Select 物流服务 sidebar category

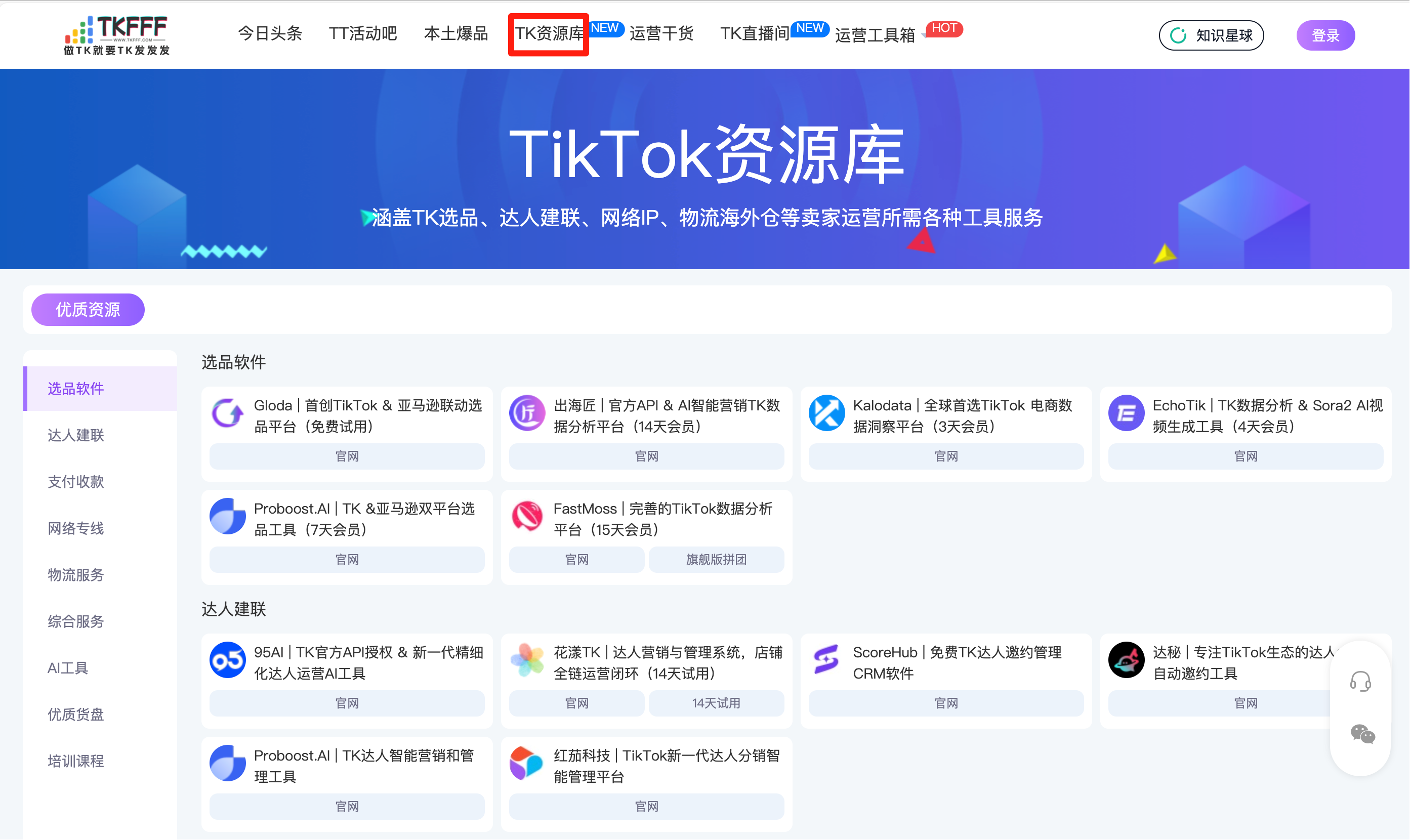pyautogui.click(x=76, y=575)
